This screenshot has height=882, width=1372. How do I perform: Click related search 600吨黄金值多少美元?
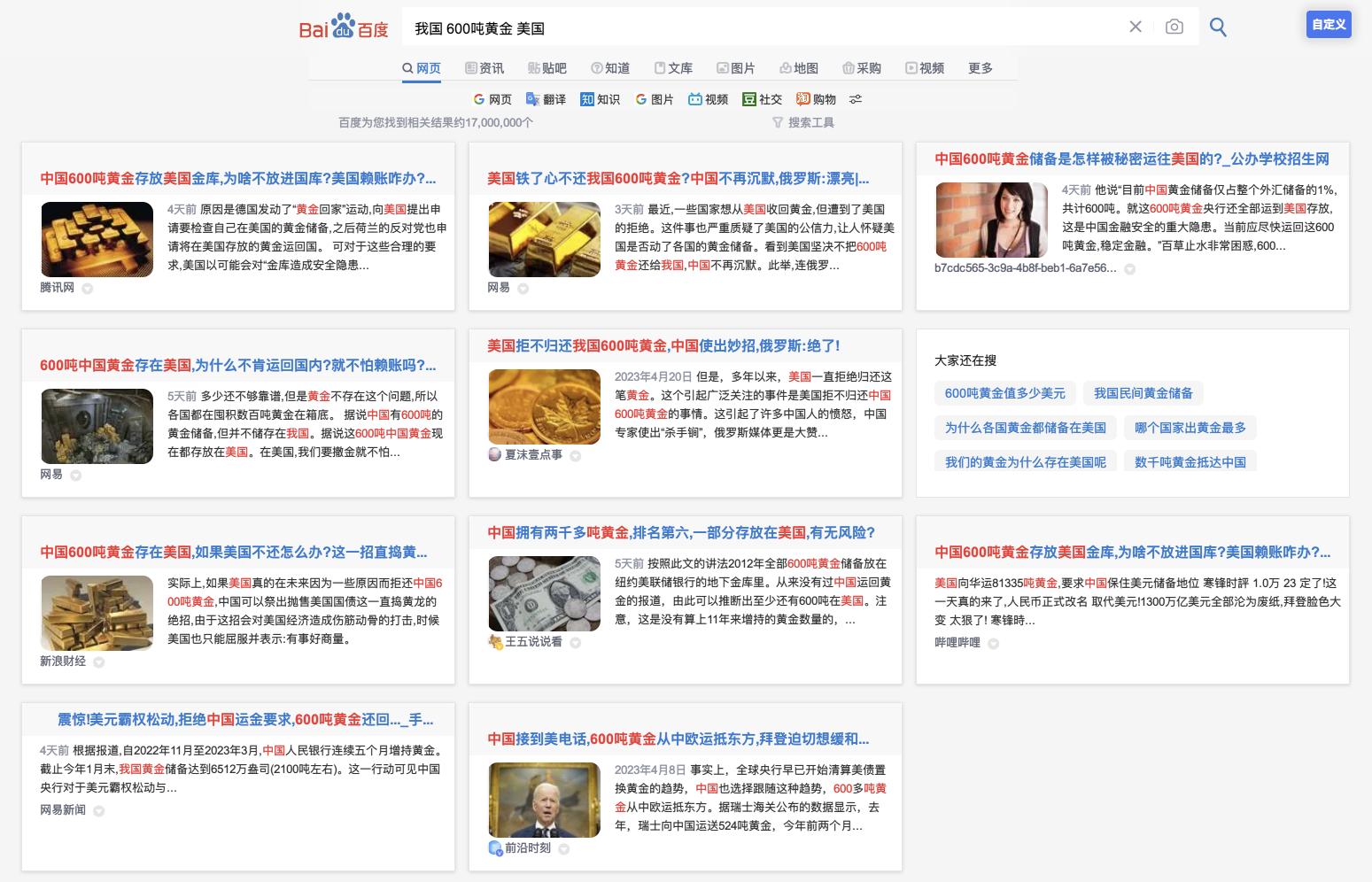click(1005, 392)
